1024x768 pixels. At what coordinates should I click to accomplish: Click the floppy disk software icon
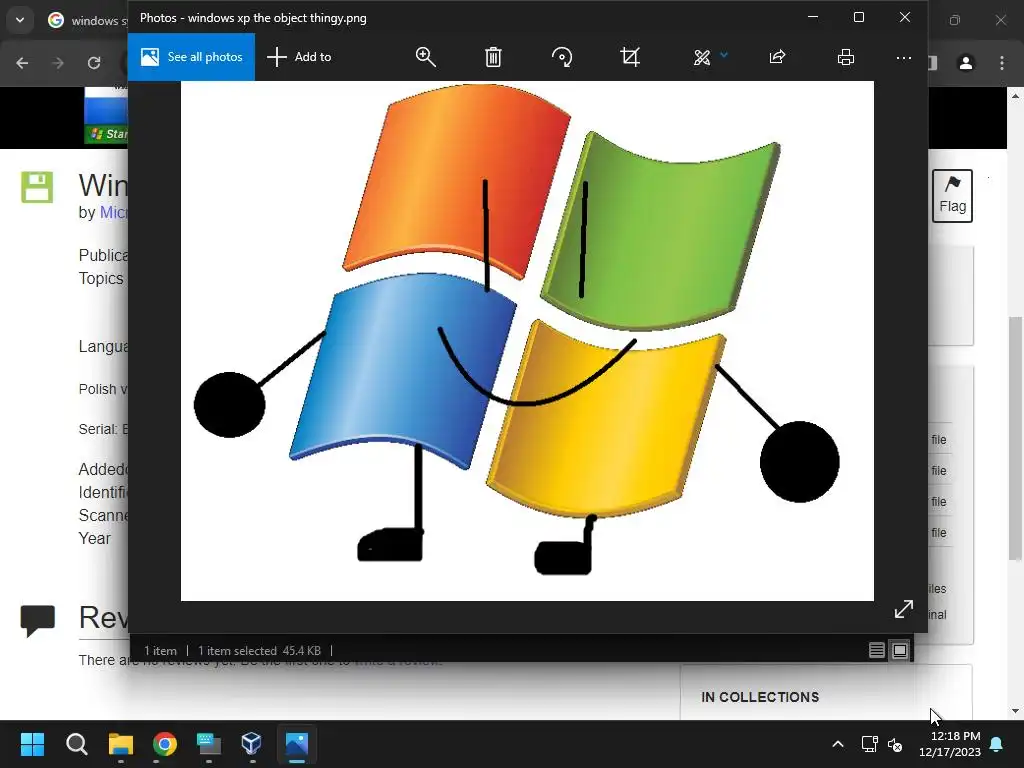(37, 187)
